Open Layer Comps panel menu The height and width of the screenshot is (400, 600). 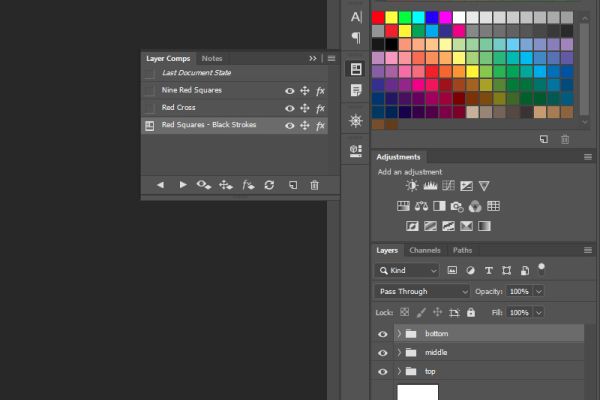331,59
